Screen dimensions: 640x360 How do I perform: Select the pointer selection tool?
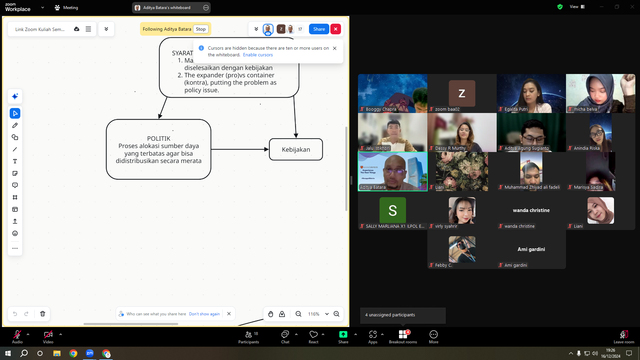coord(15,113)
